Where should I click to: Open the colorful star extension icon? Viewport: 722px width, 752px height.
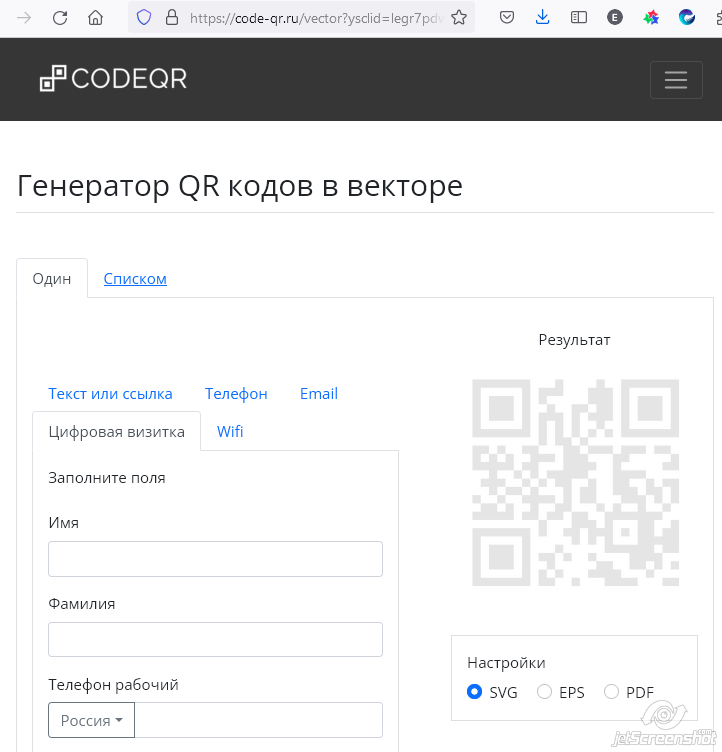651,18
